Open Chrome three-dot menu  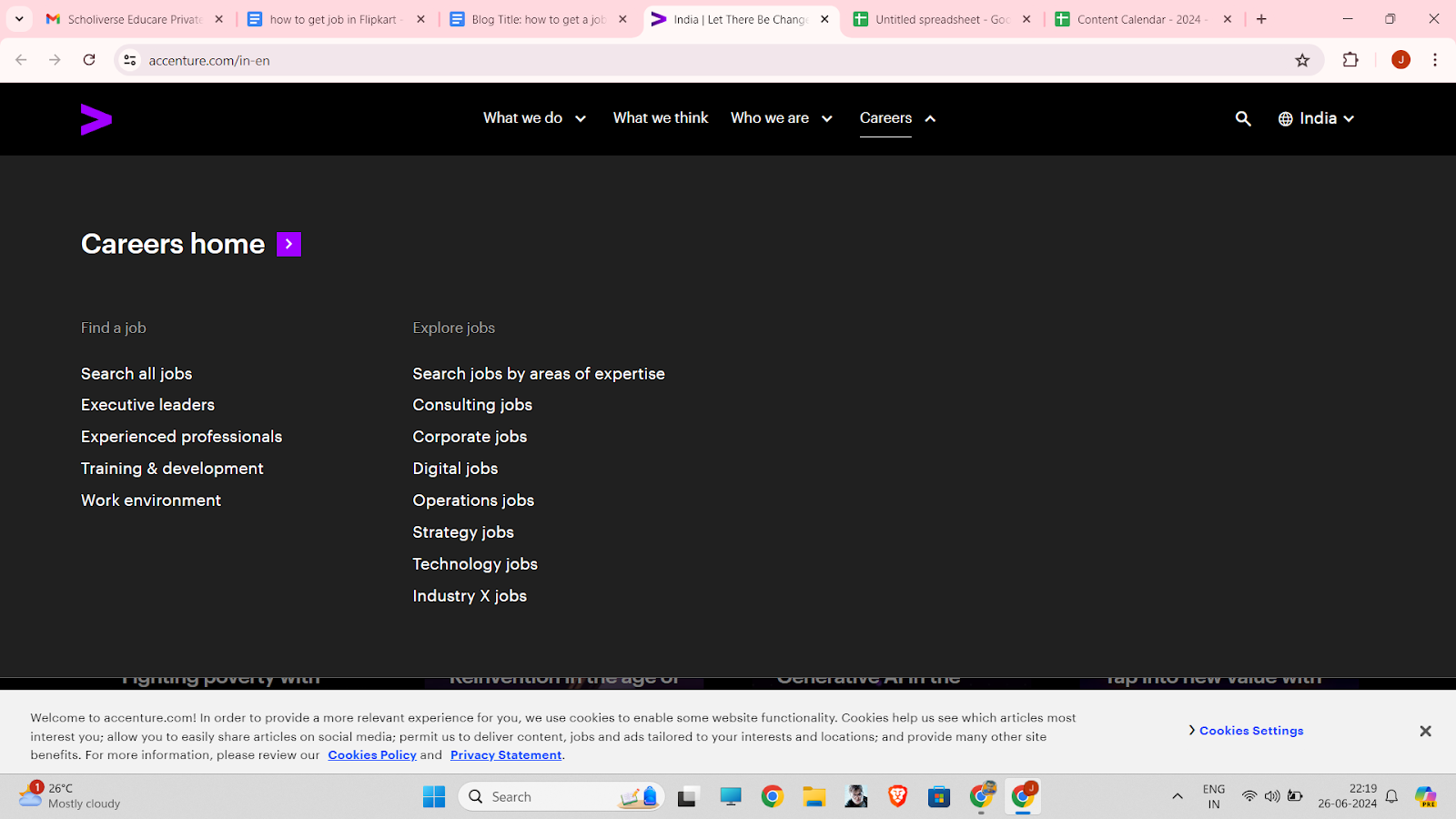[1435, 60]
